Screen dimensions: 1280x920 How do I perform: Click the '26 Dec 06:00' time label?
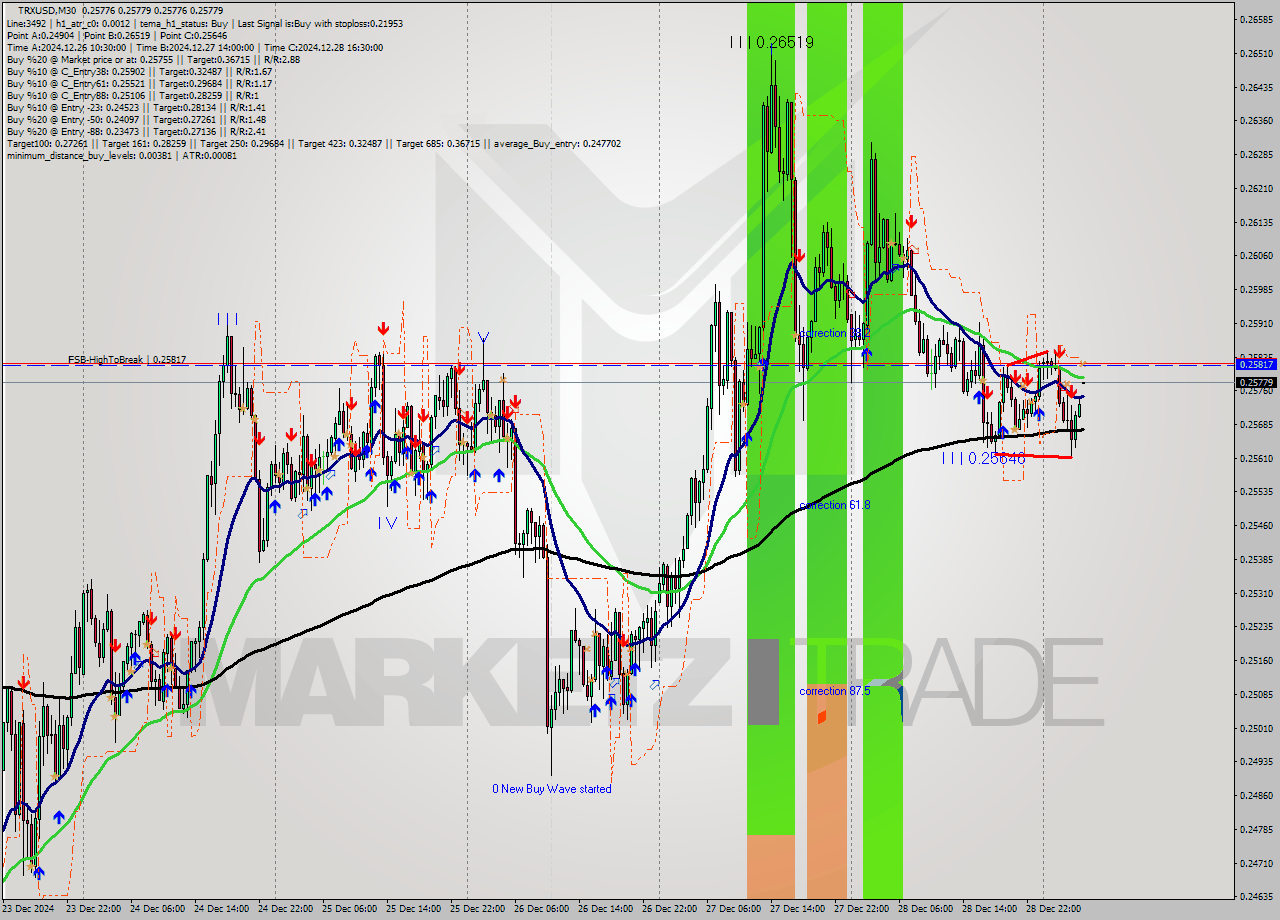coord(541,909)
